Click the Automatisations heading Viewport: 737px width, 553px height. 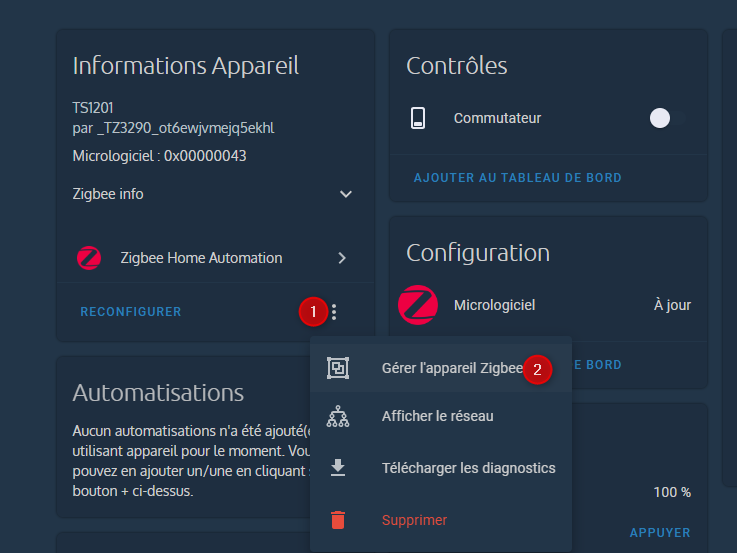coord(158,393)
